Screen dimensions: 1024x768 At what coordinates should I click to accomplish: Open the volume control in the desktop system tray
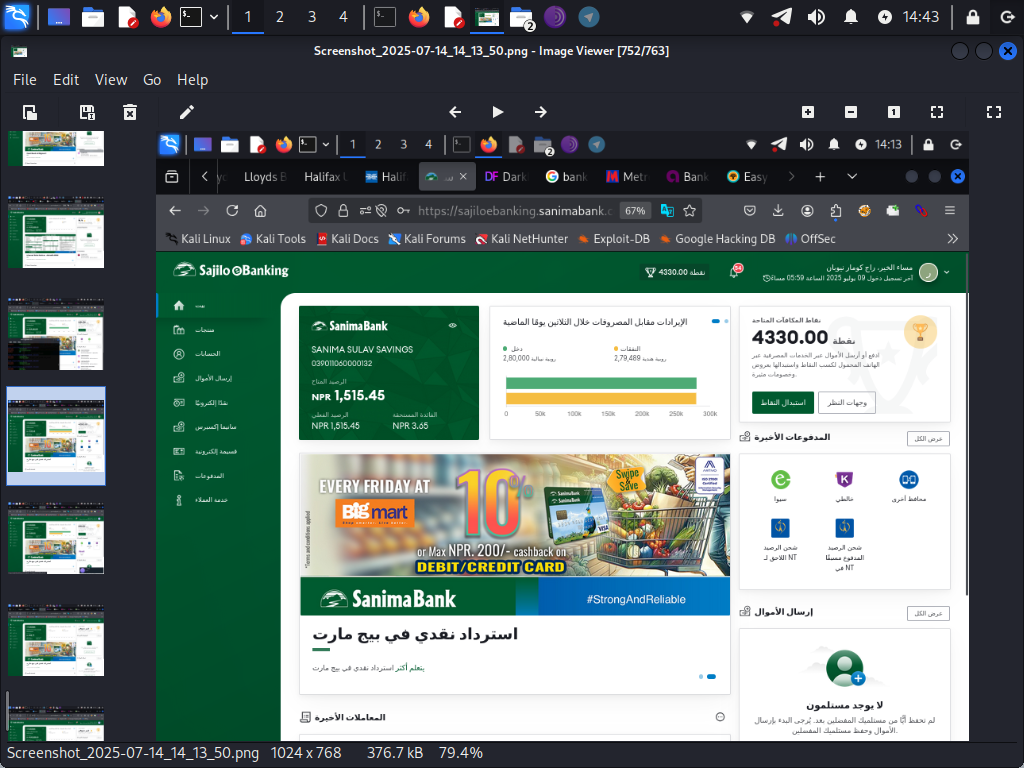[x=816, y=17]
